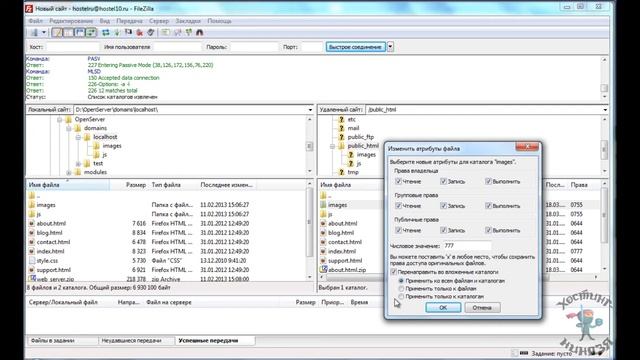Toggle remote directory tree icon

coord(80,33)
